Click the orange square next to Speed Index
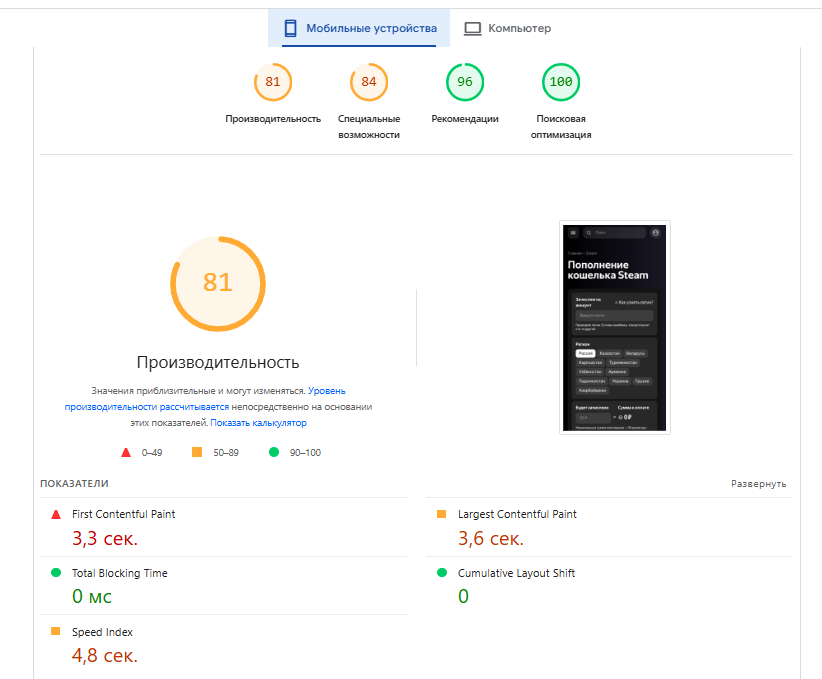This screenshot has width=822, height=679. point(56,631)
